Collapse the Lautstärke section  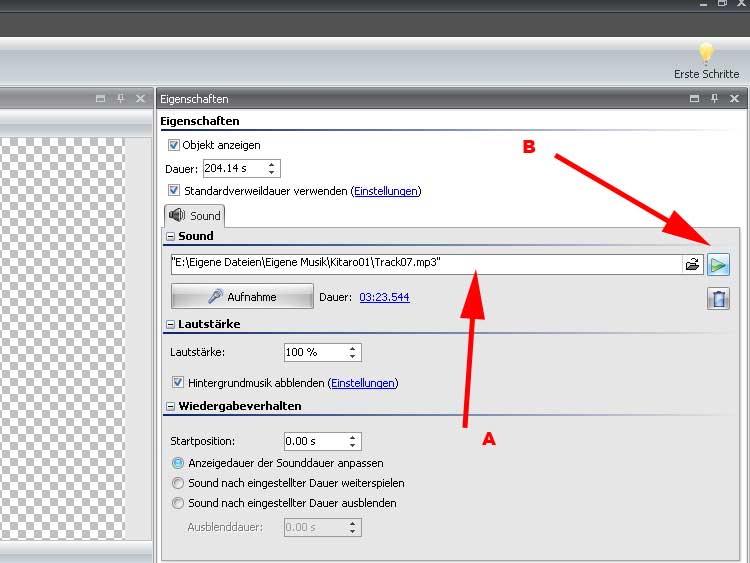point(170,325)
